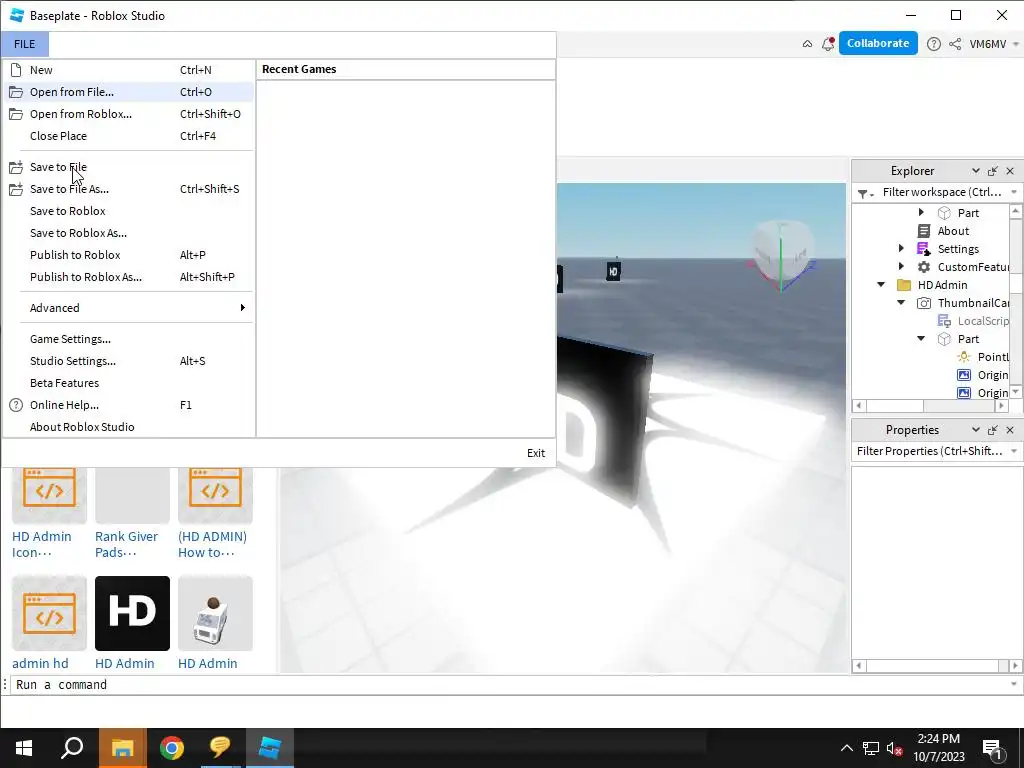
Task: Open Studio Settings
Action: 128,361
